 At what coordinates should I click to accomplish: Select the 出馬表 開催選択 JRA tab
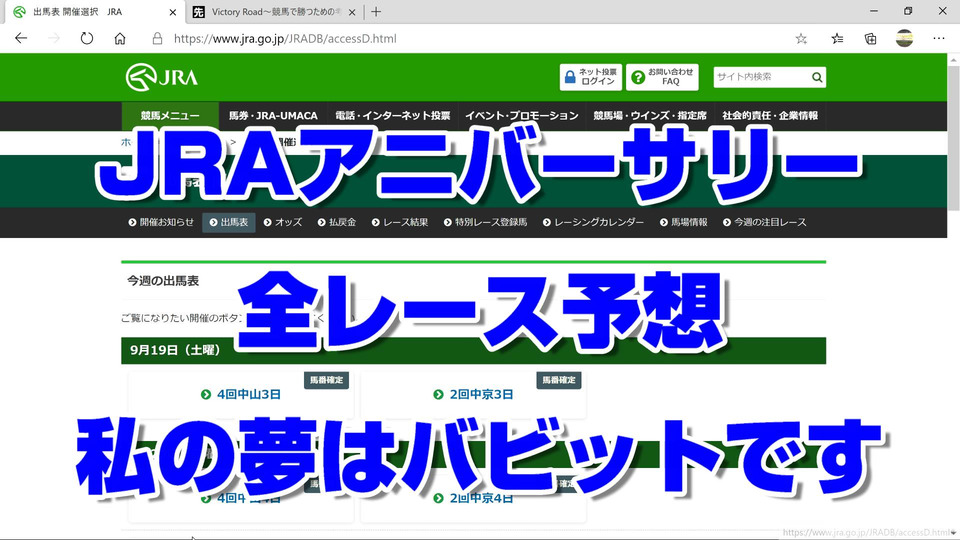coord(93,12)
